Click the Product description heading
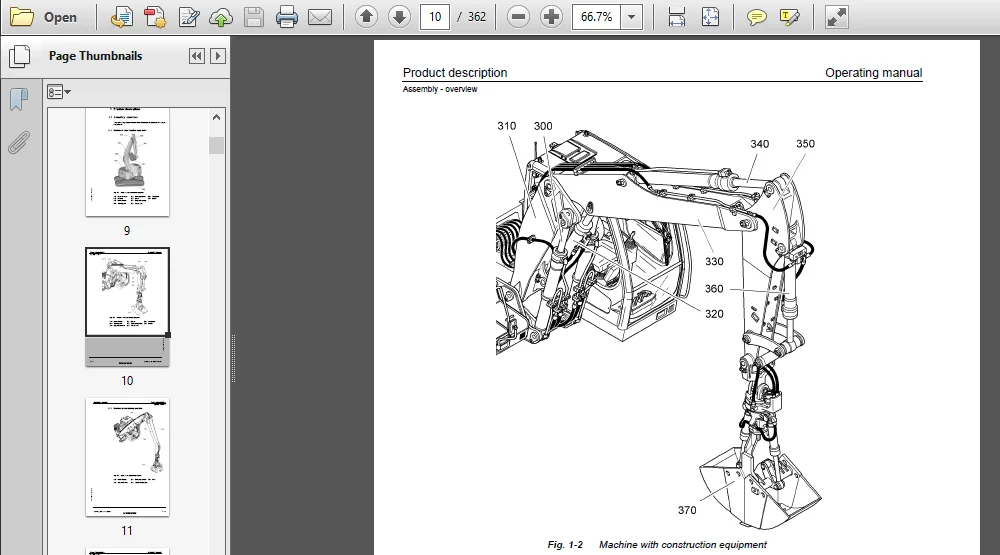 [x=455, y=73]
